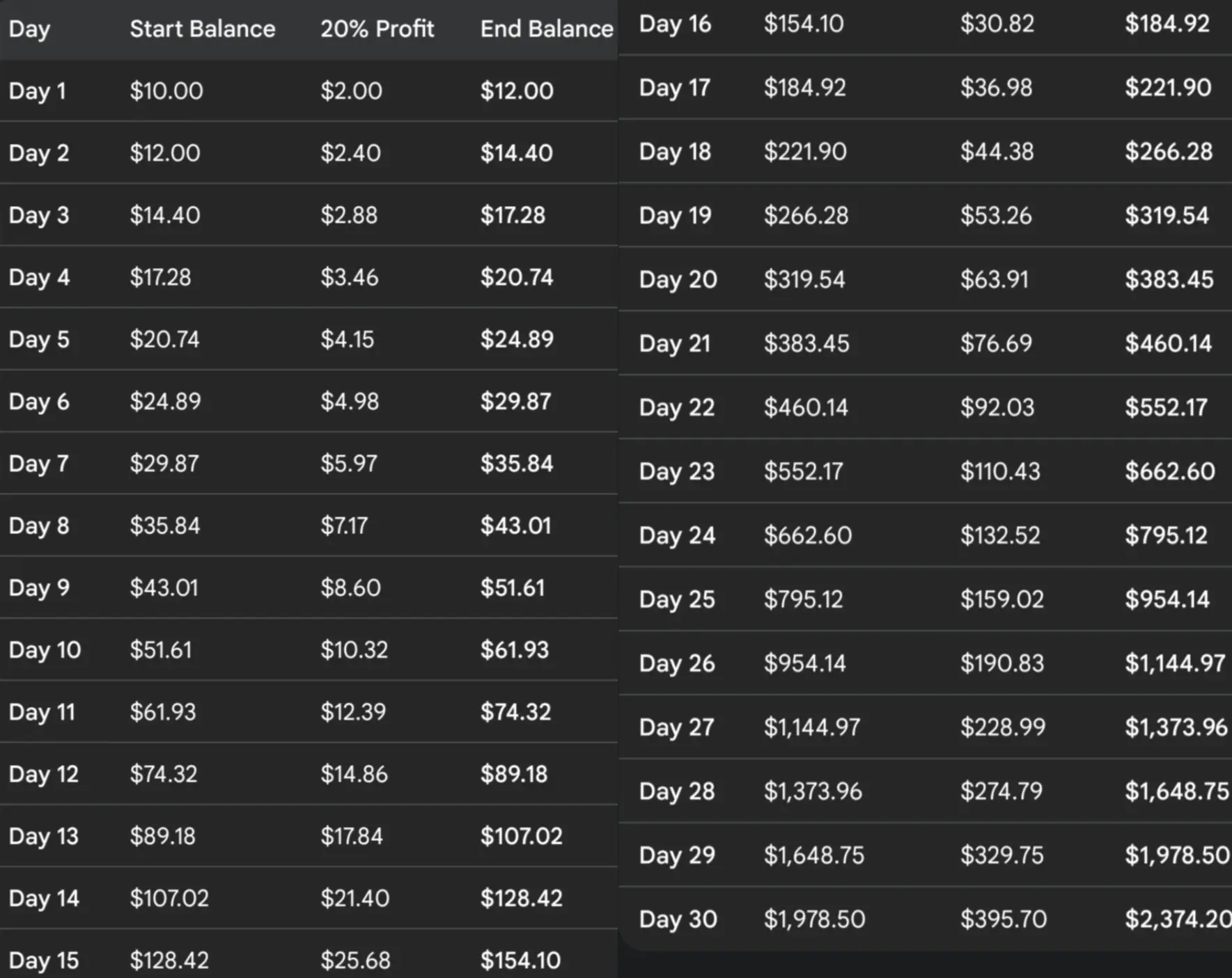Click Day 23 profit value $110.43
The width and height of the screenshot is (1232, 978).
pos(1000,472)
